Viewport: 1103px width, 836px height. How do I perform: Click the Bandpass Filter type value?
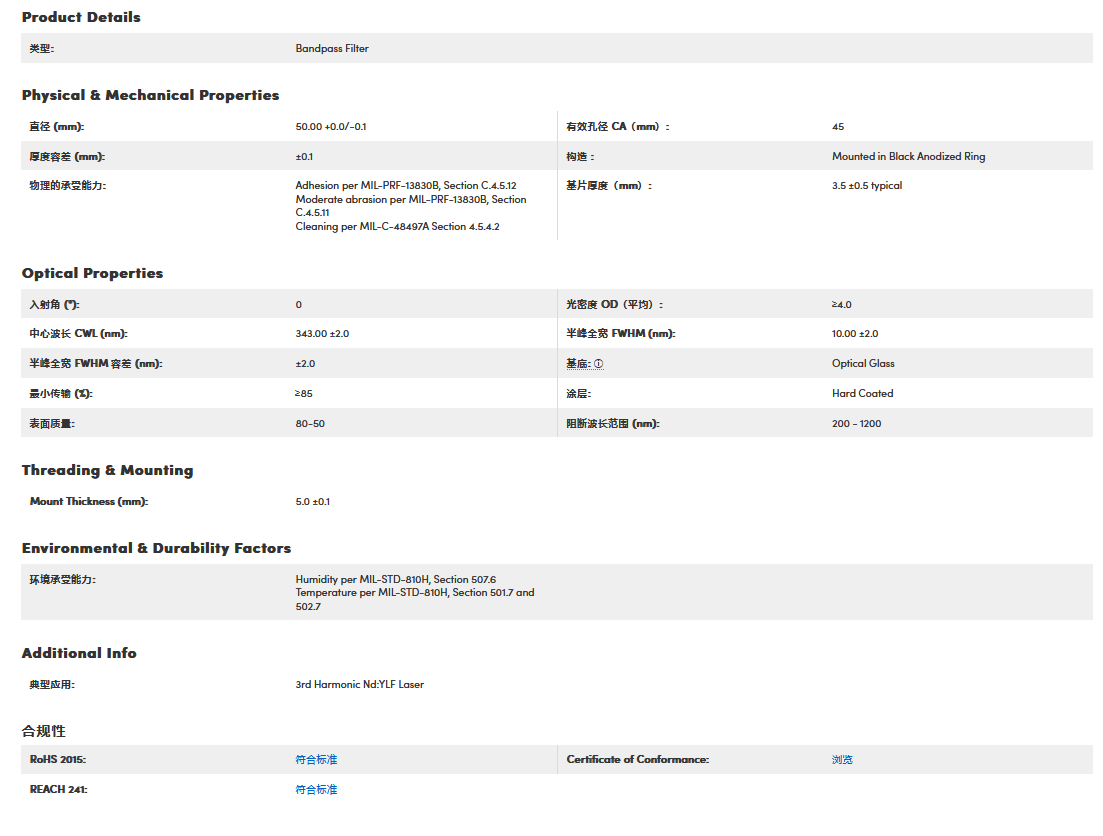pyautogui.click(x=332, y=48)
